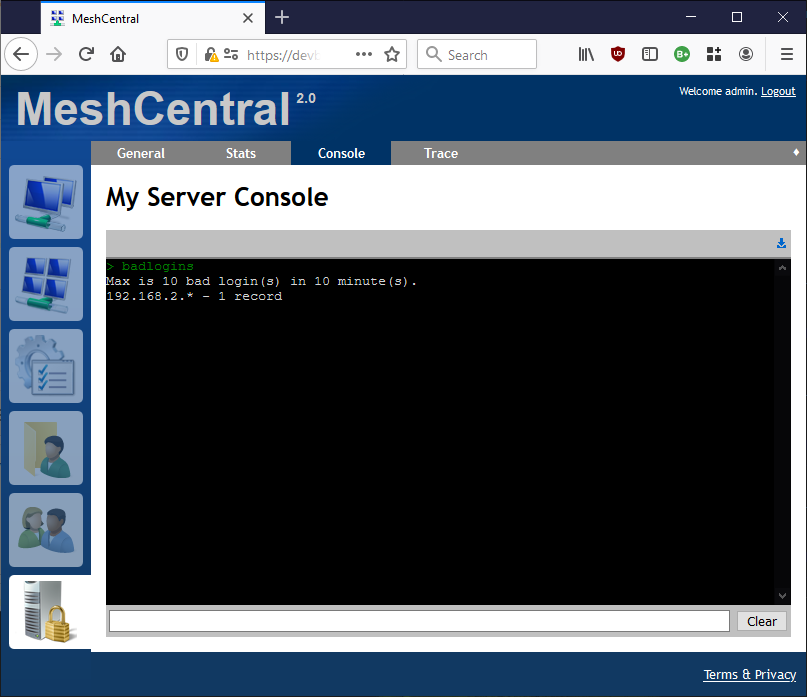Open Terms & Privacy link
Image resolution: width=807 pixels, height=697 pixels.
click(749, 674)
